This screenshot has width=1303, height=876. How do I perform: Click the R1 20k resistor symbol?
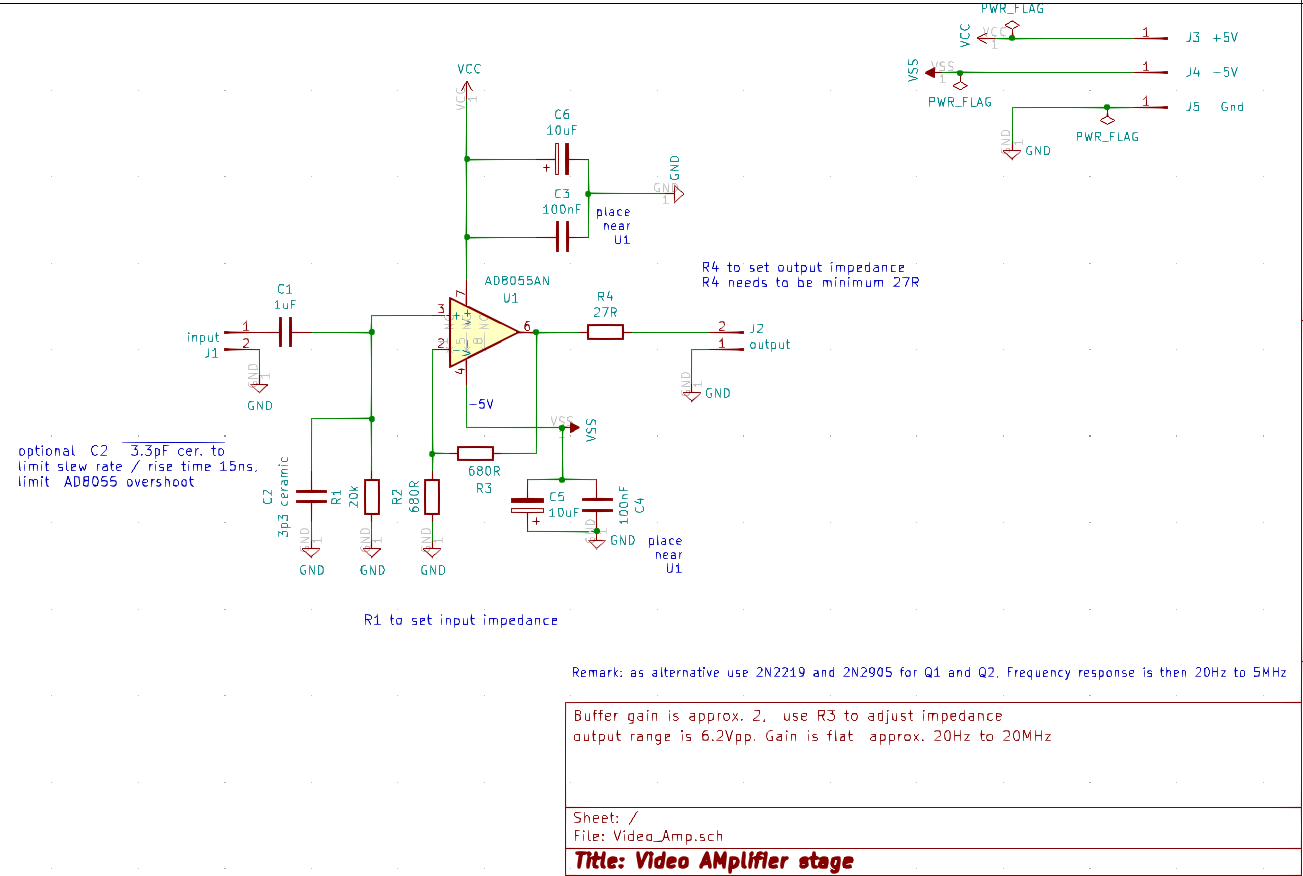pyautogui.click(x=372, y=497)
